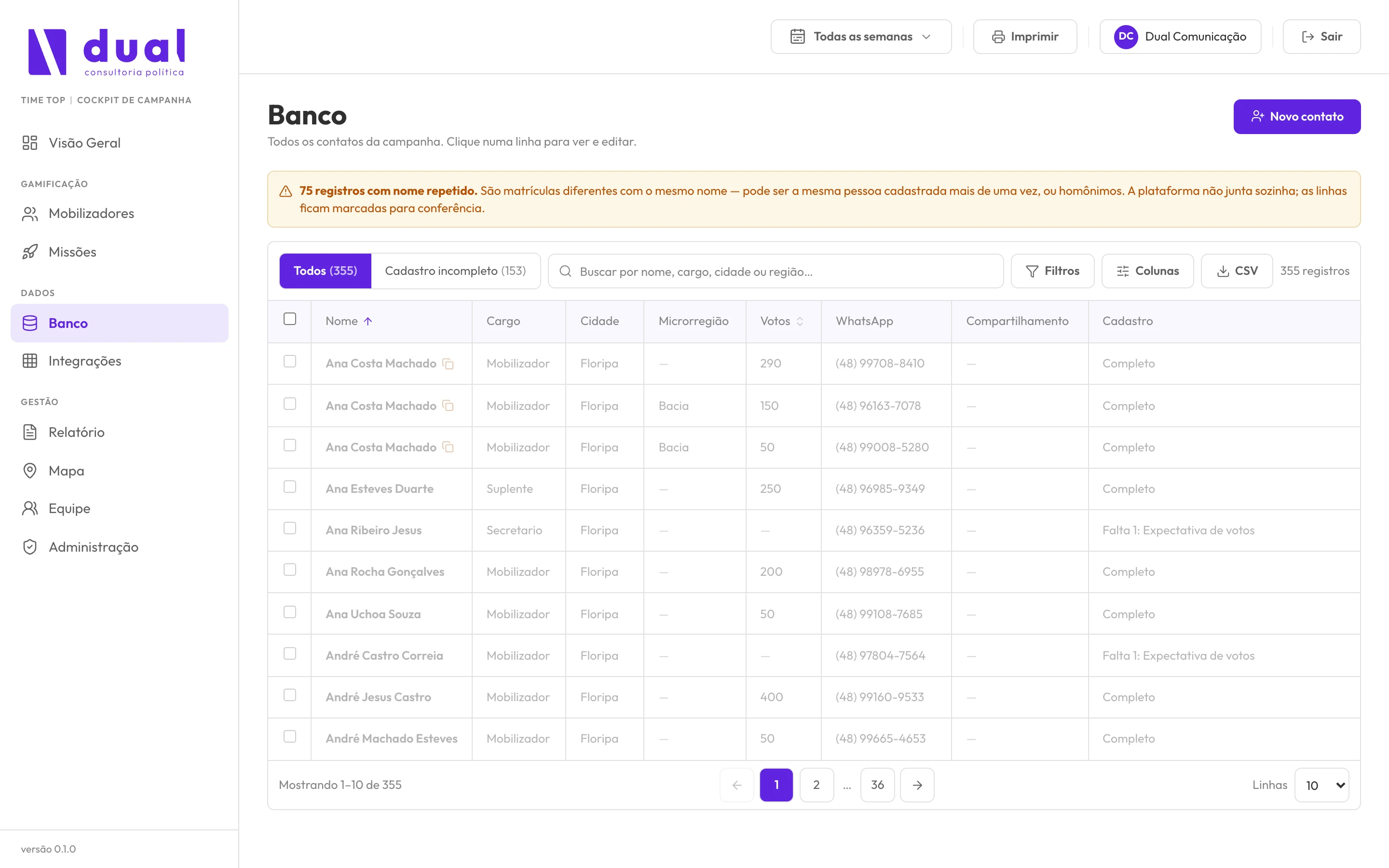Image resolution: width=1389 pixels, height=868 pixels.
Task: Click the Banco database icon
Action: coord(30,323)
